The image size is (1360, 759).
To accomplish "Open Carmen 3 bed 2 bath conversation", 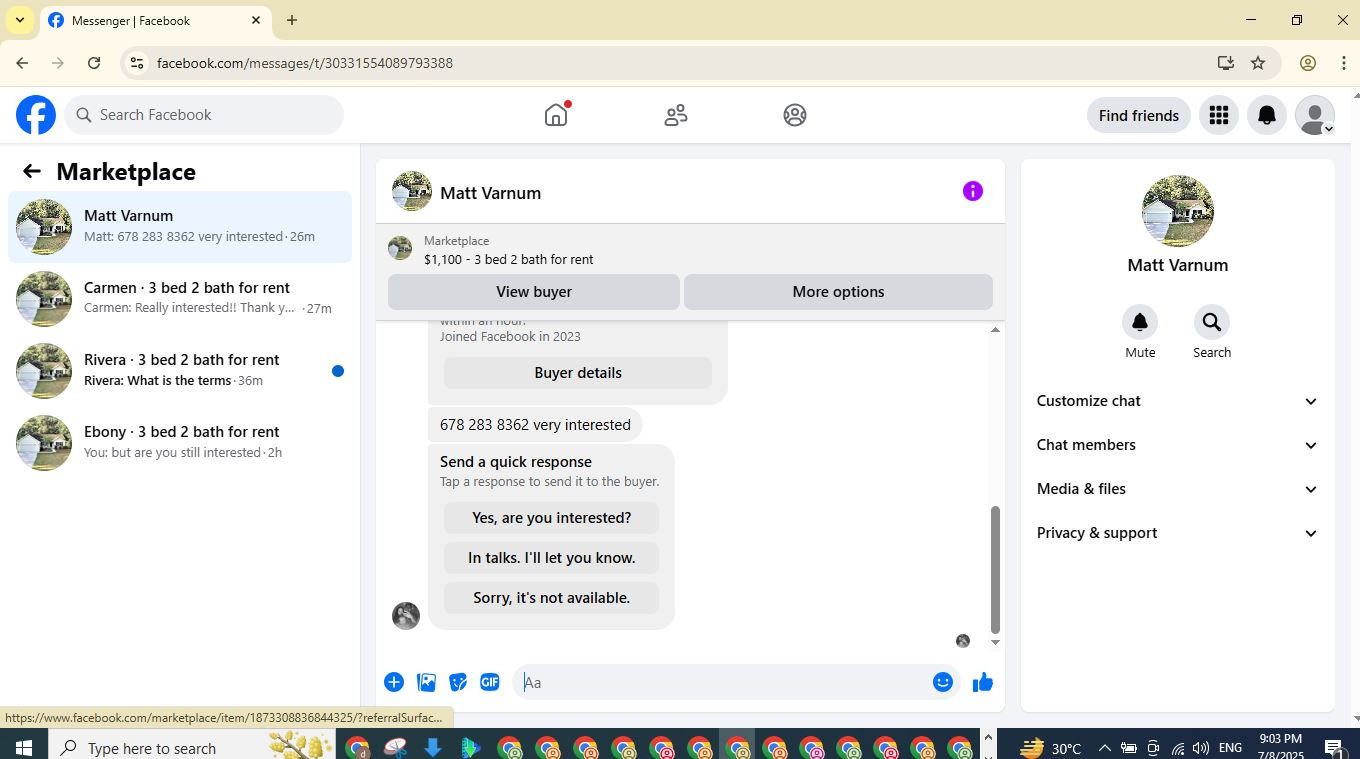I will (180, 299).
